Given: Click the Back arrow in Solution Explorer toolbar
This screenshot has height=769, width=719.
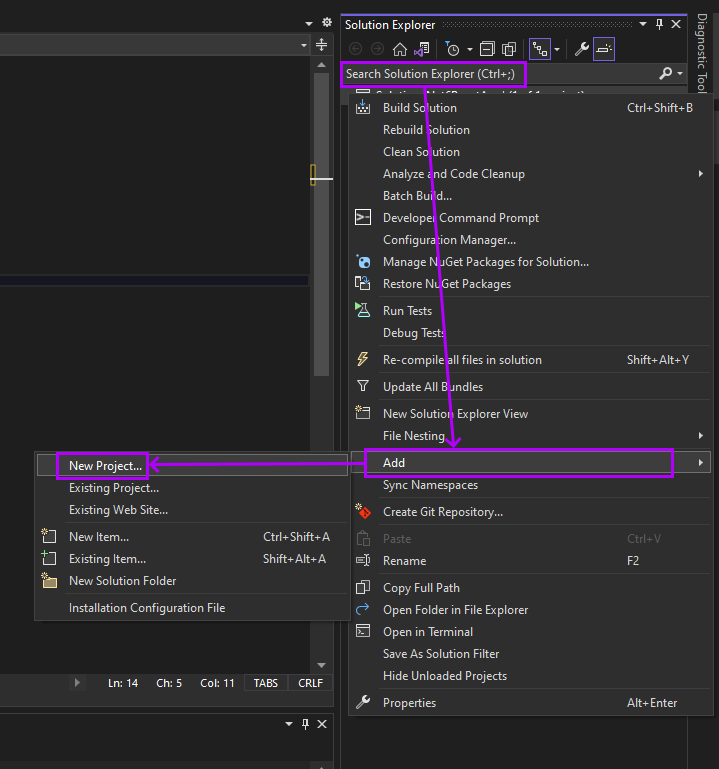Looking at the screenshot, I should [356, 49].
